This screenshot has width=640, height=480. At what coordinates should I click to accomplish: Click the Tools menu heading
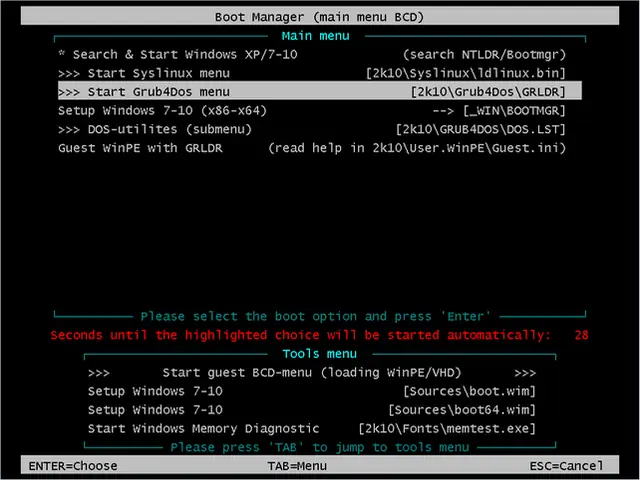[320, 354]
